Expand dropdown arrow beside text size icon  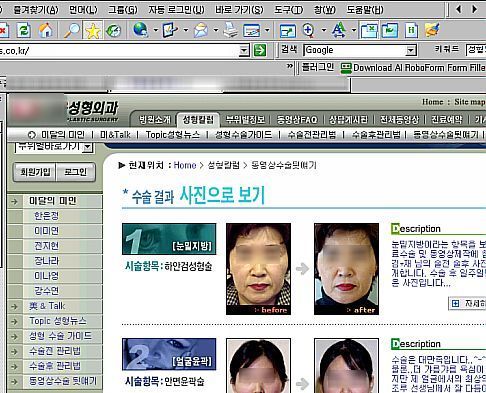point(354,30)
